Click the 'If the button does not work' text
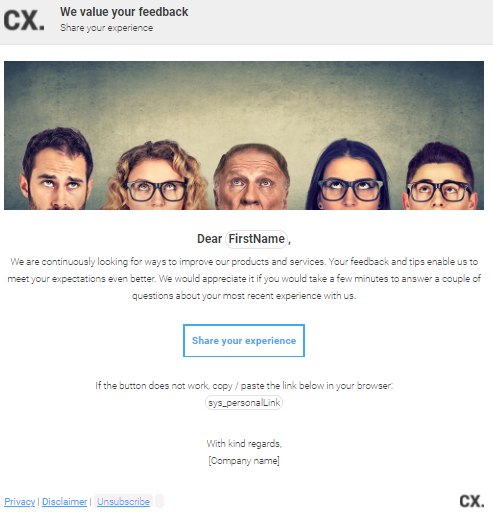 pos(244,386)
